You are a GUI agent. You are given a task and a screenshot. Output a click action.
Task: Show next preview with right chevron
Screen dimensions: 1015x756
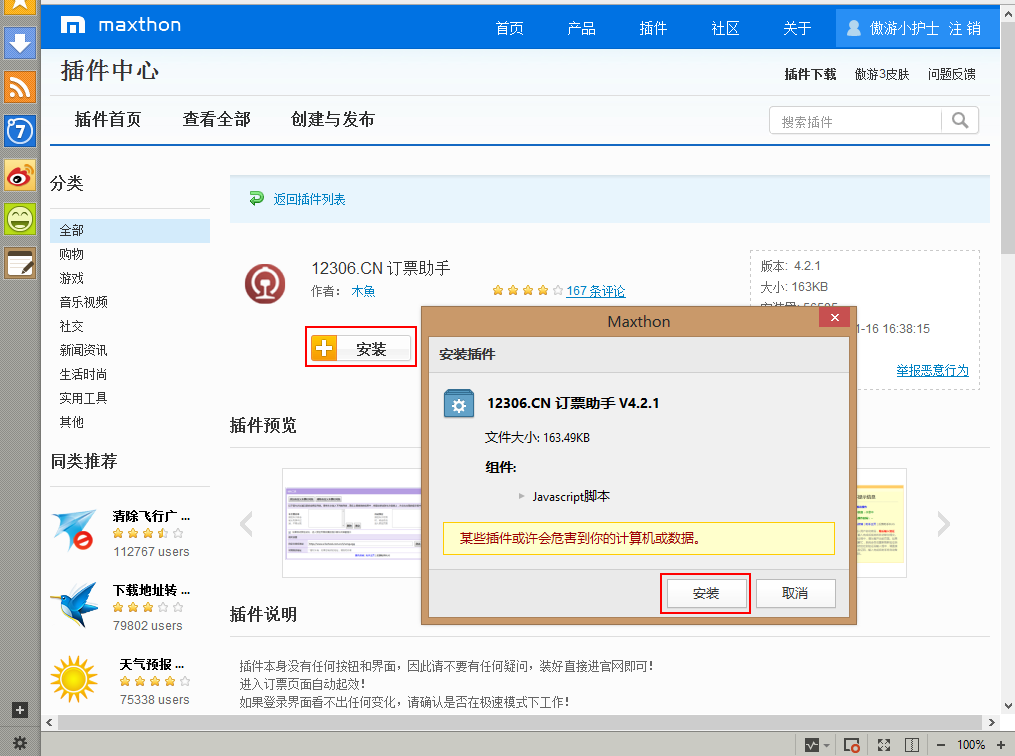[944, 524]
